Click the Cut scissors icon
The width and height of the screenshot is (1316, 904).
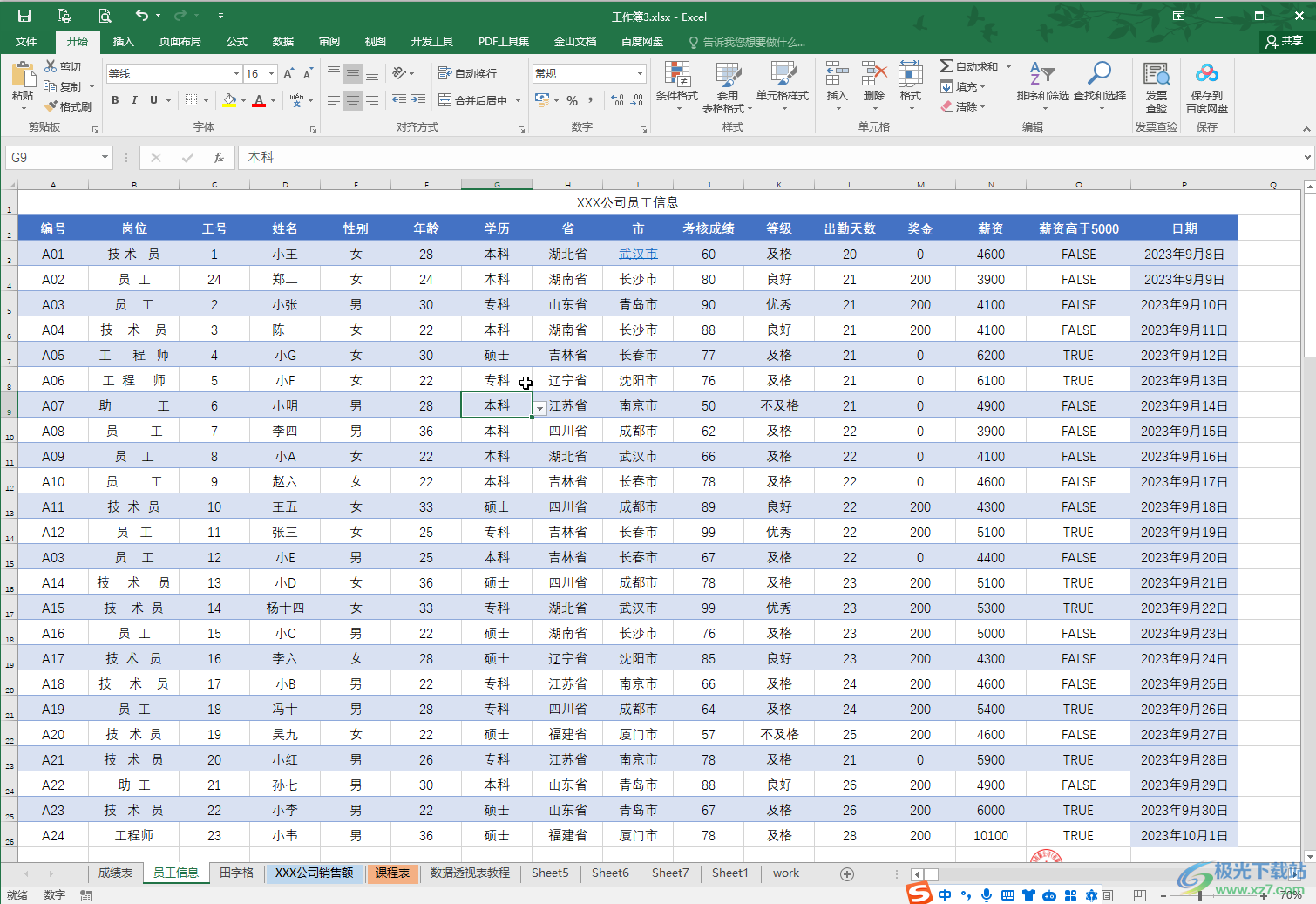(x=51, y=66)
